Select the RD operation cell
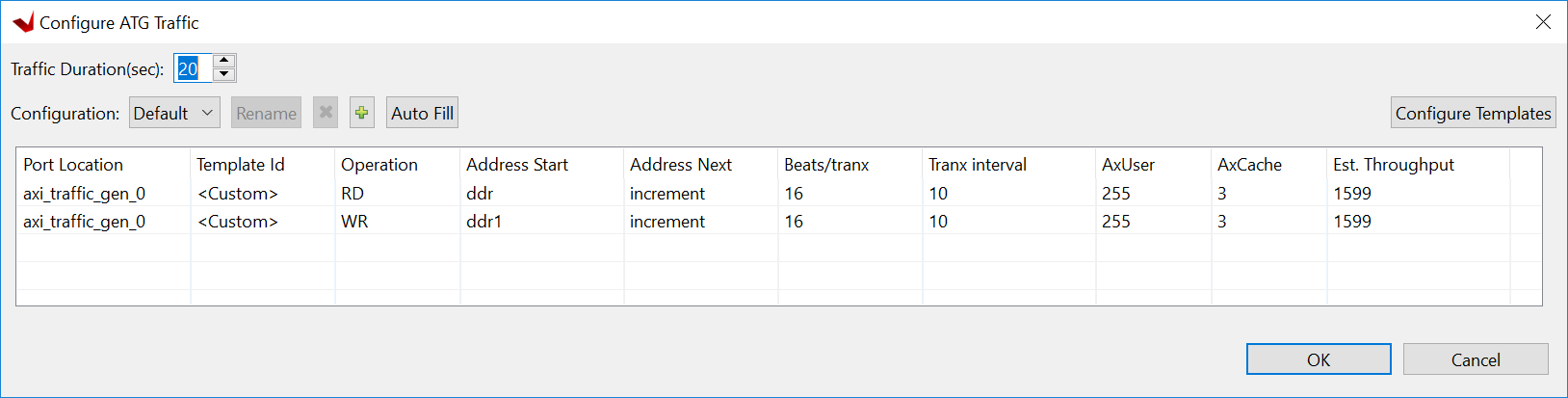This screenshot has width=1568, height=398. coord(353,194)
